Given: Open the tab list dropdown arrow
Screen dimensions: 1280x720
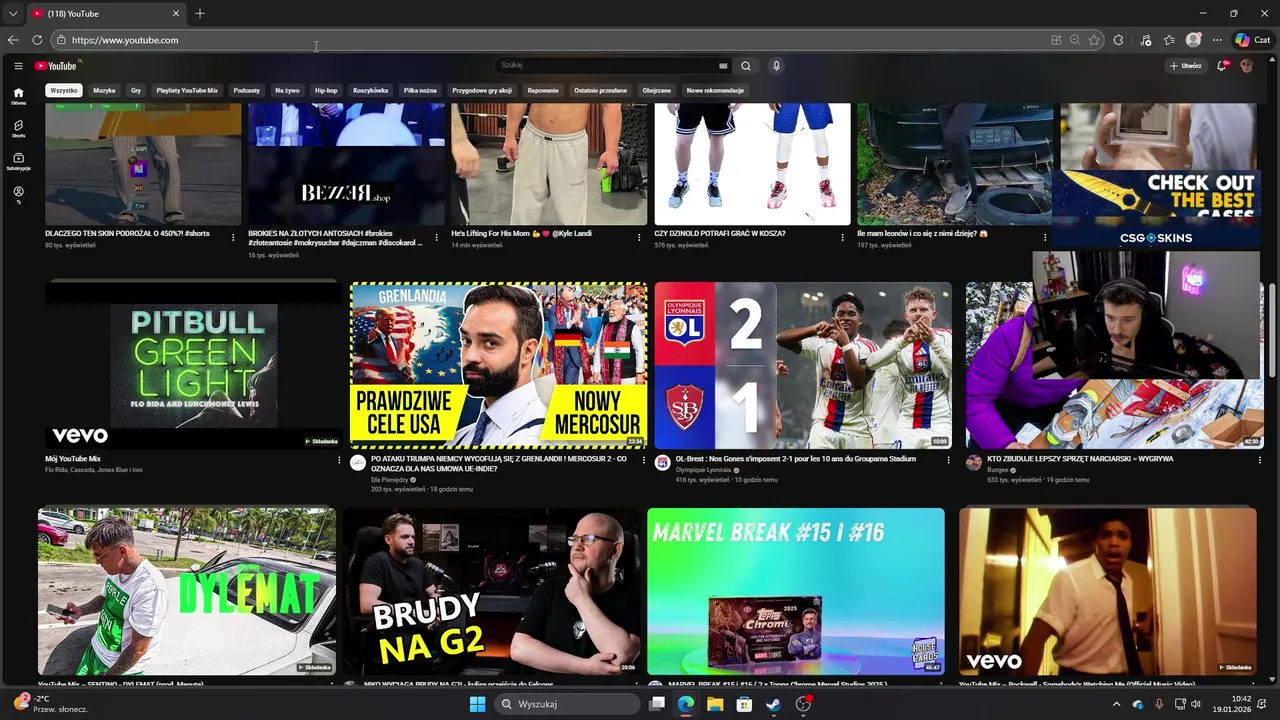Looking at the screenshot, I should pyautogui.click(x=13, y=14).
